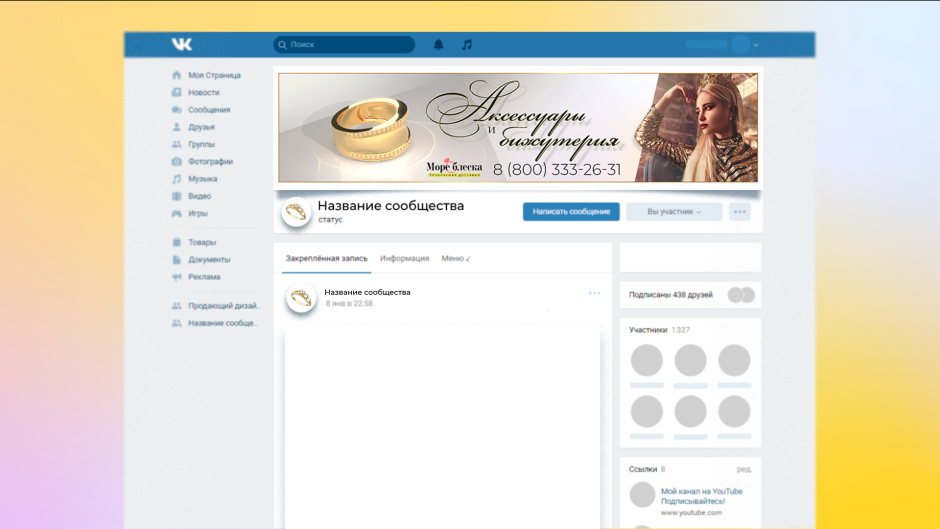
Task: Click the search magnifier icon
Action: (282, 44)
